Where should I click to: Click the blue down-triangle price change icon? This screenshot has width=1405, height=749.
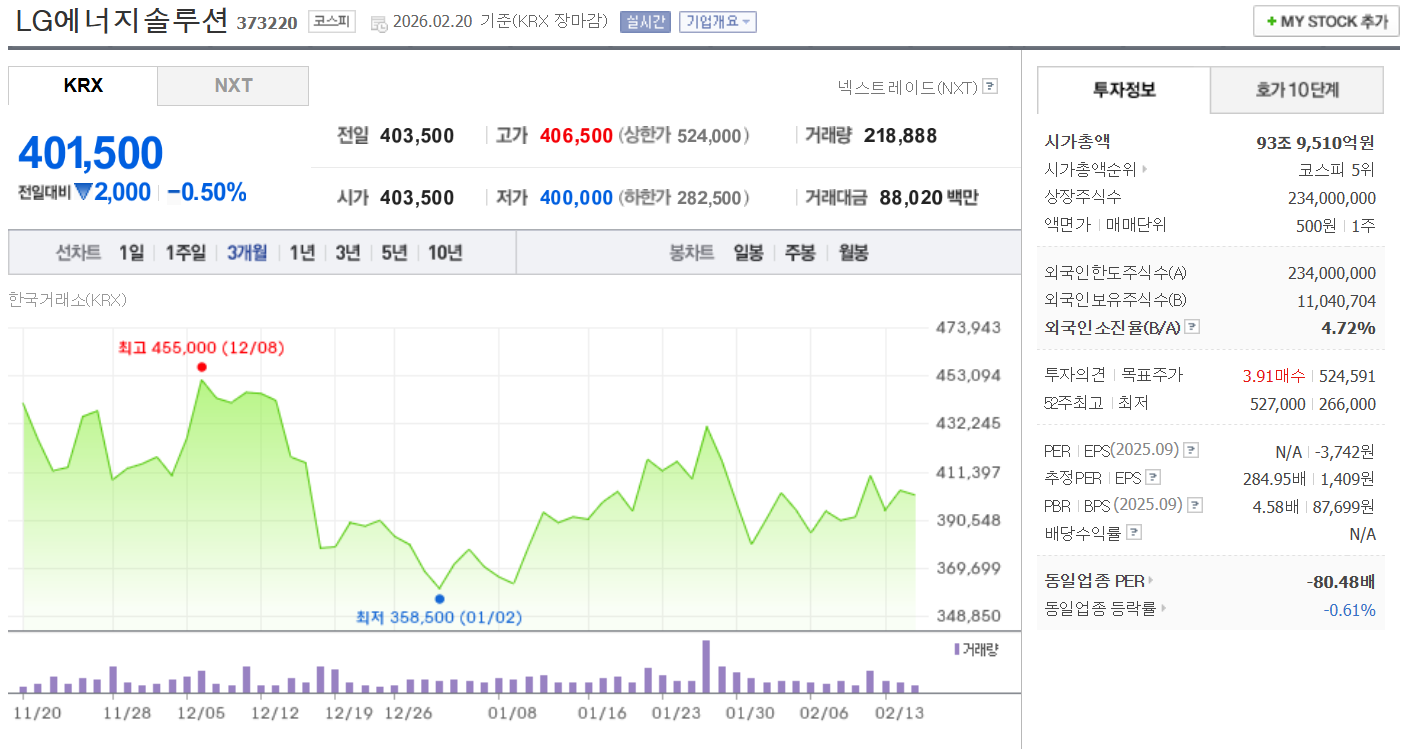point(83,191)
